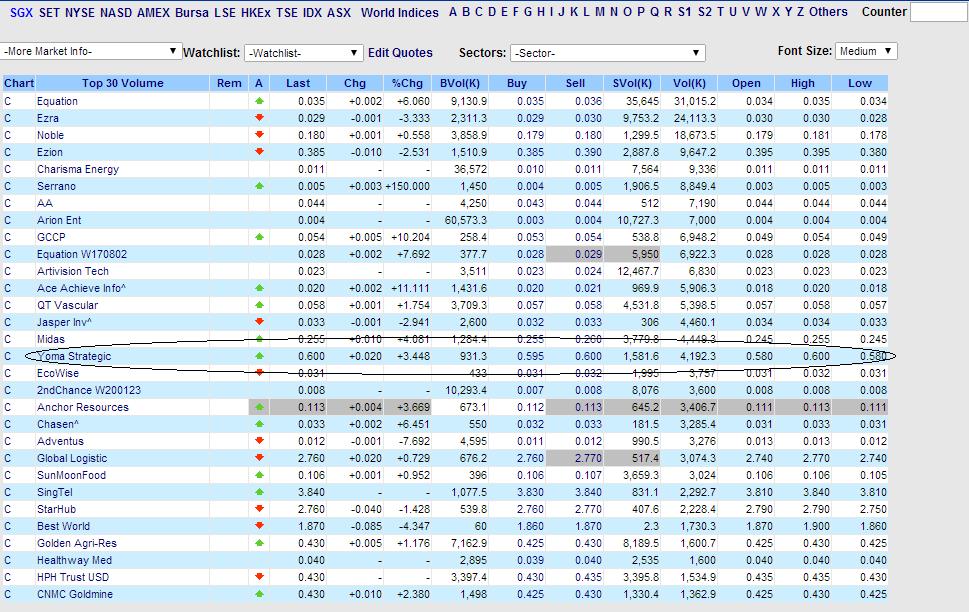Sort by Vol(K) column header
Viewport: 969px width, 612px height.
click(689, 83)
